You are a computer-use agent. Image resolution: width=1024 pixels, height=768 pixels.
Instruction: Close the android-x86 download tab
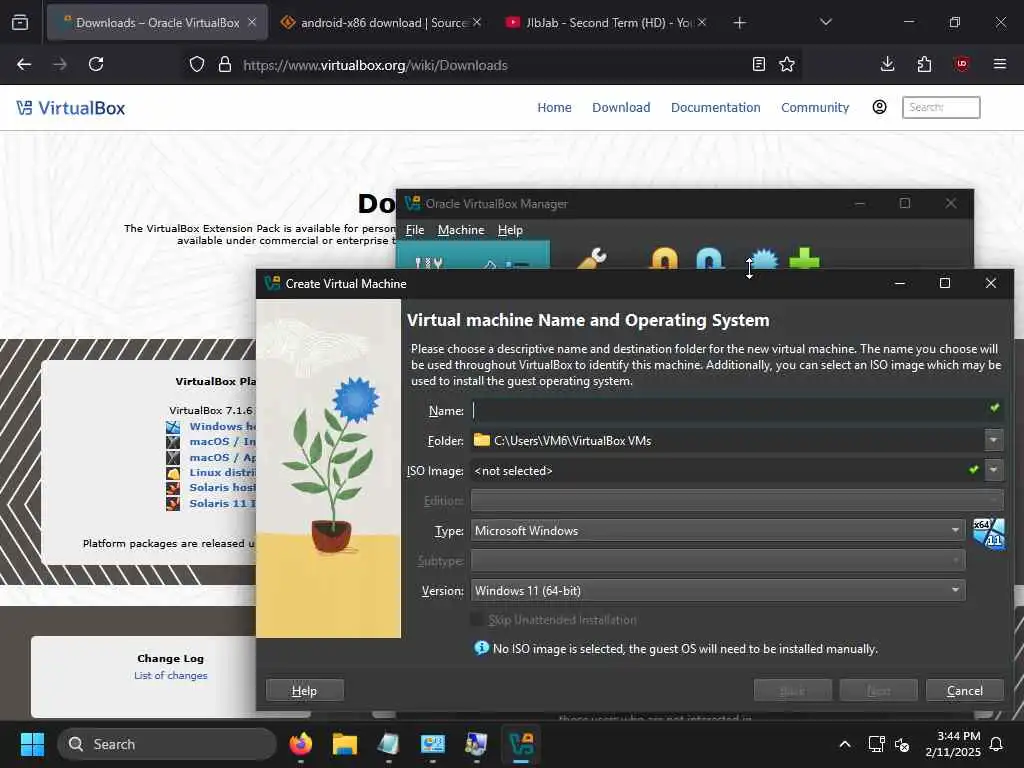[x=477, y=22]
